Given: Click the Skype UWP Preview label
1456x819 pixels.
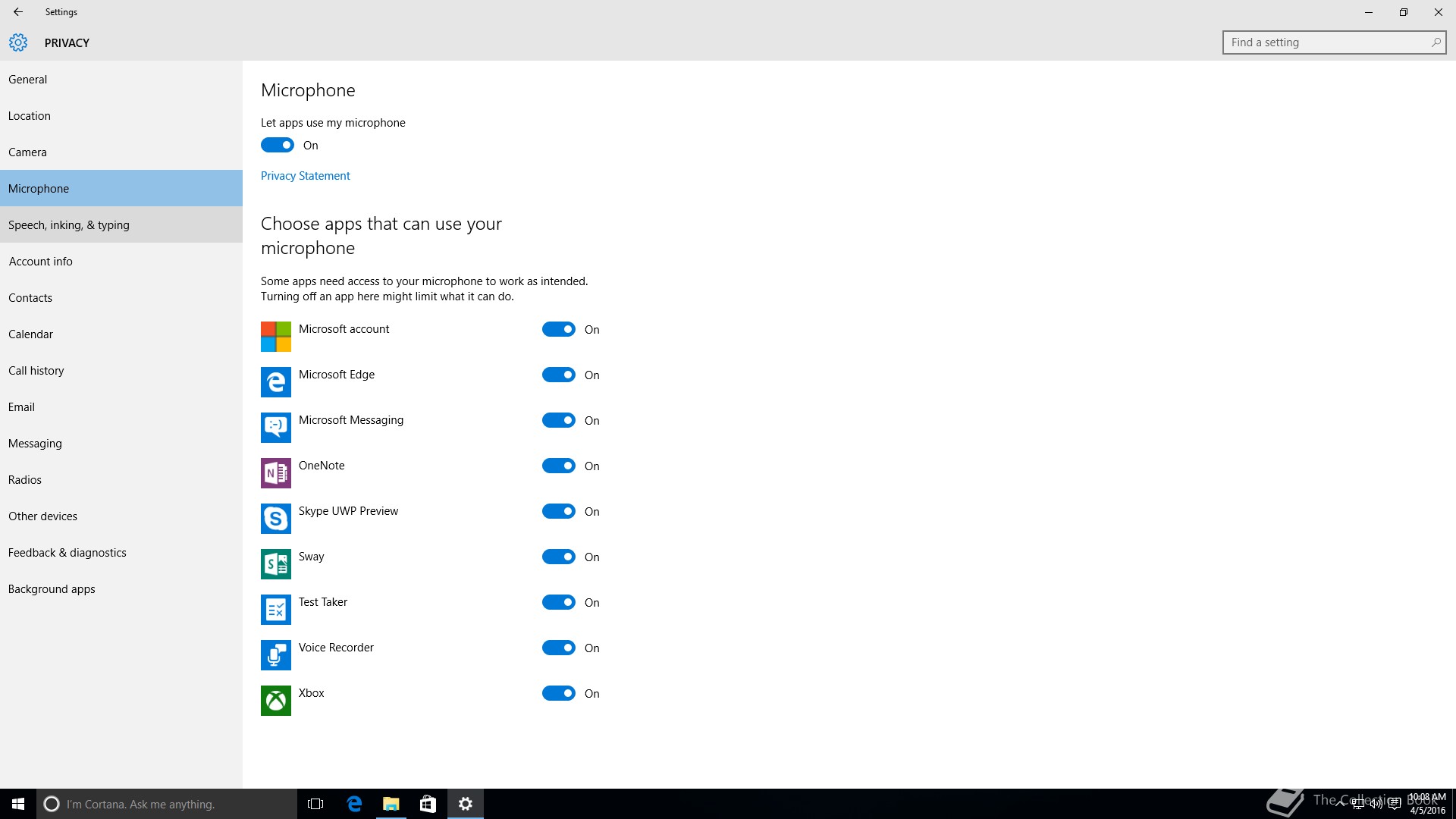Looking at the screenshot, I should (348, 510).
